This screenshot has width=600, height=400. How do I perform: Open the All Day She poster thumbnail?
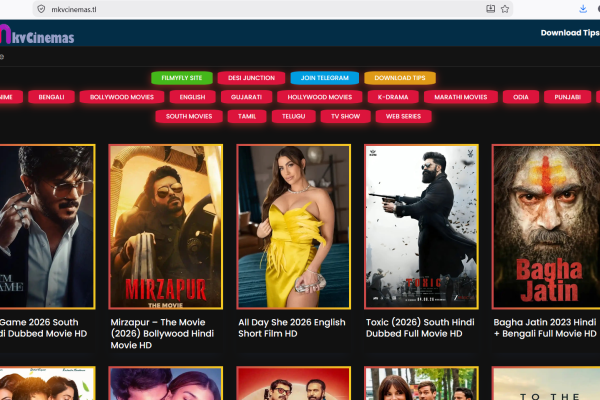point(293,227)
